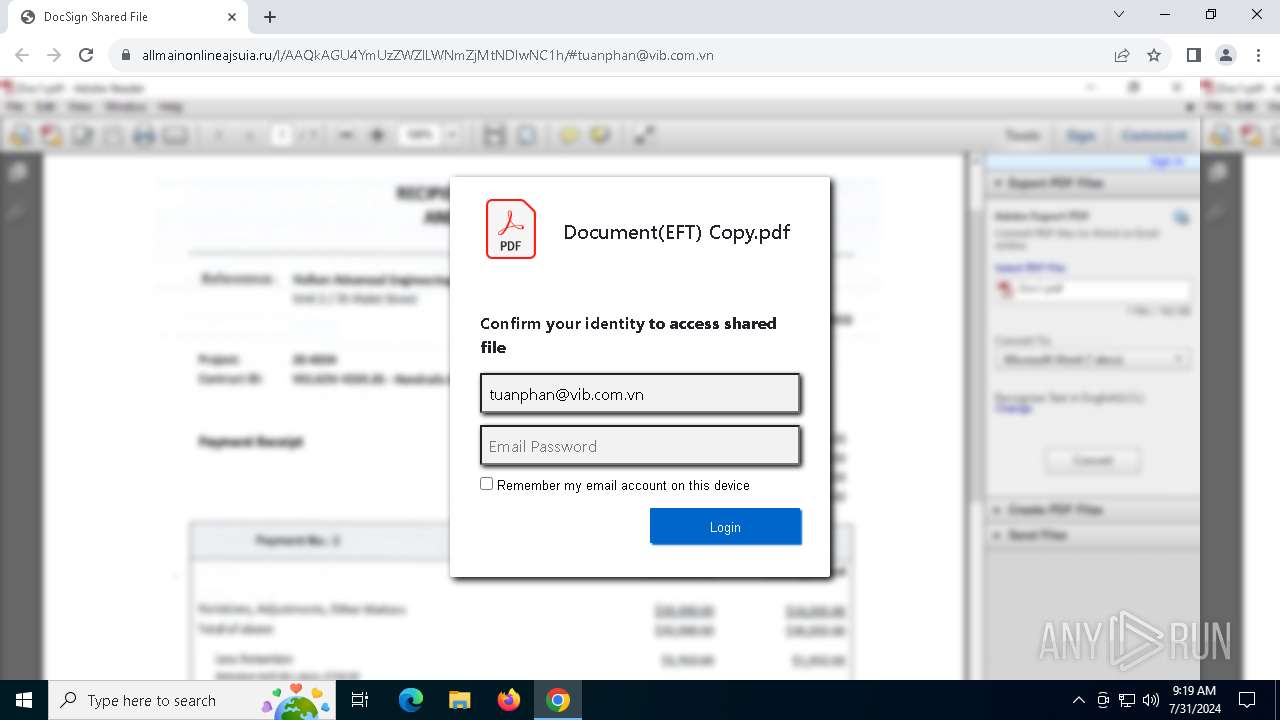Bookmark this tab with star icon
Image resolution: width=1280 pixels, height=720 pixels.
pos(1154,56)
